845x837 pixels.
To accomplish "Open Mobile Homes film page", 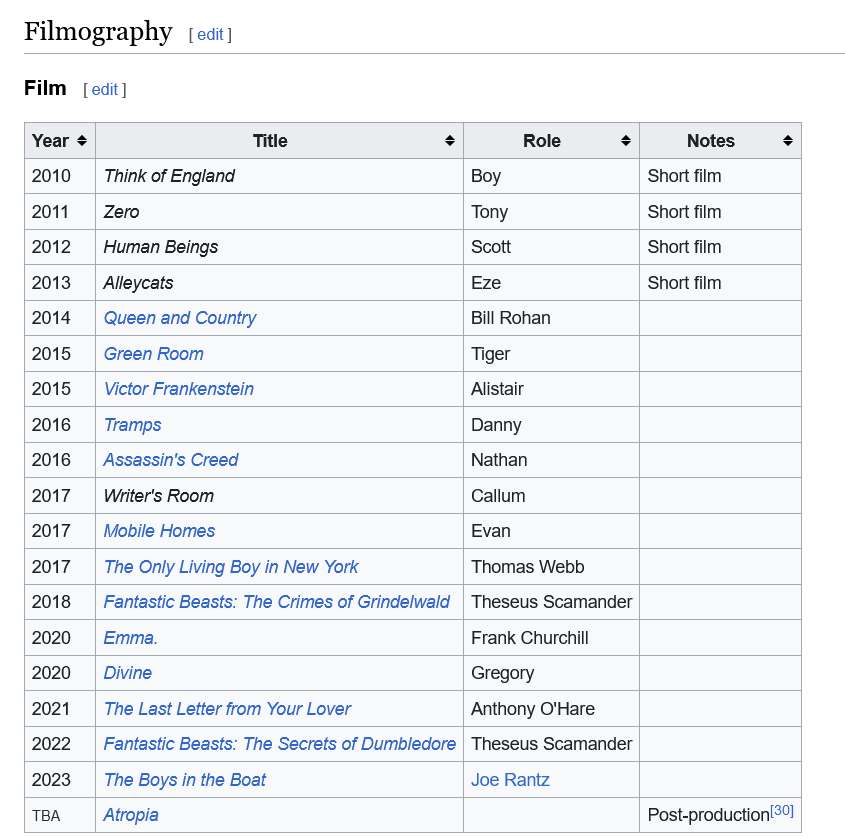I will tap(159, 531).
